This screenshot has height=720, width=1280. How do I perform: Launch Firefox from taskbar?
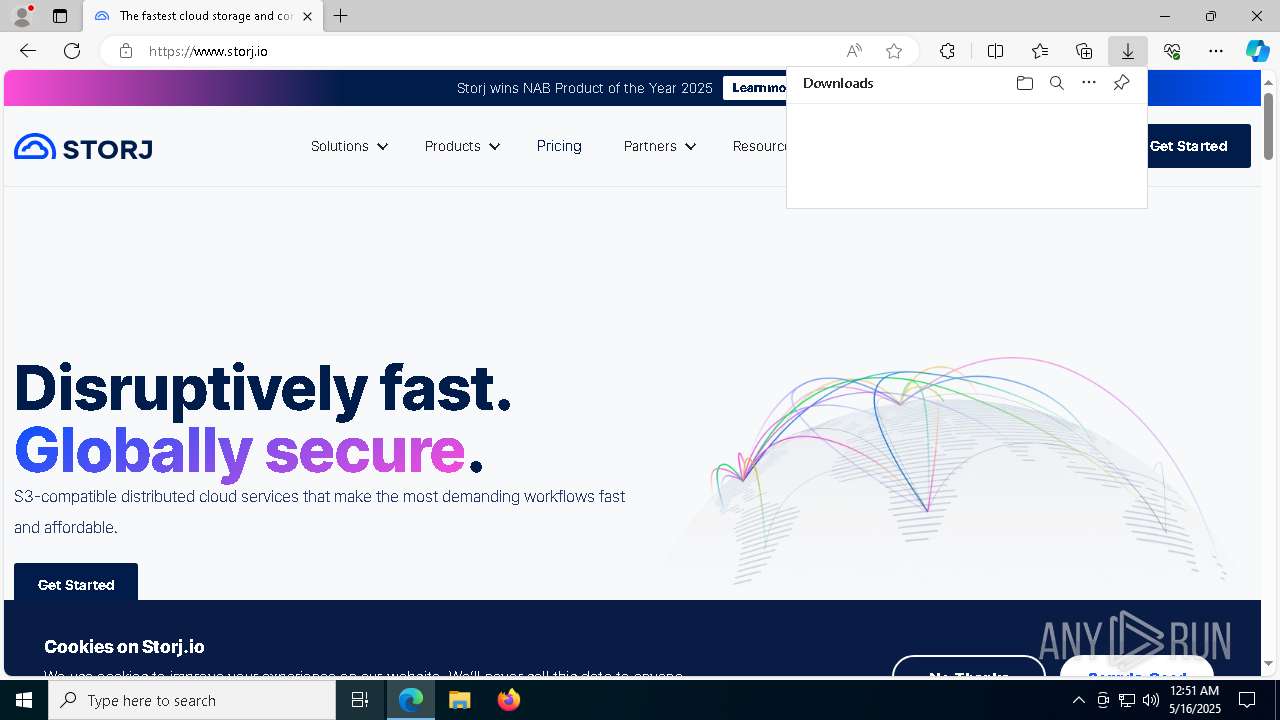pyautogui.click(x=509, y=700)
